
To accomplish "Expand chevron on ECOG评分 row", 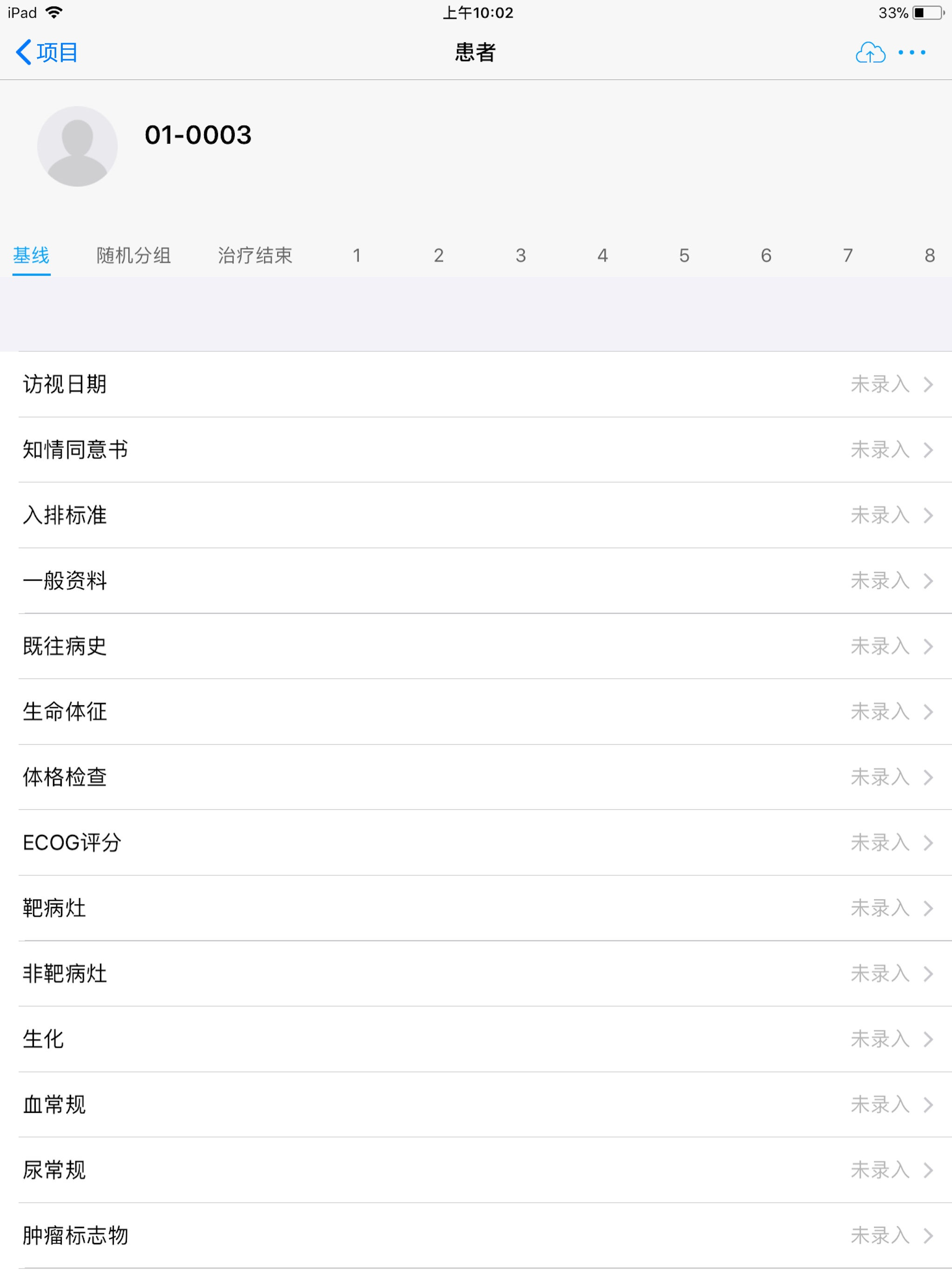I will (x=928, y=842).
